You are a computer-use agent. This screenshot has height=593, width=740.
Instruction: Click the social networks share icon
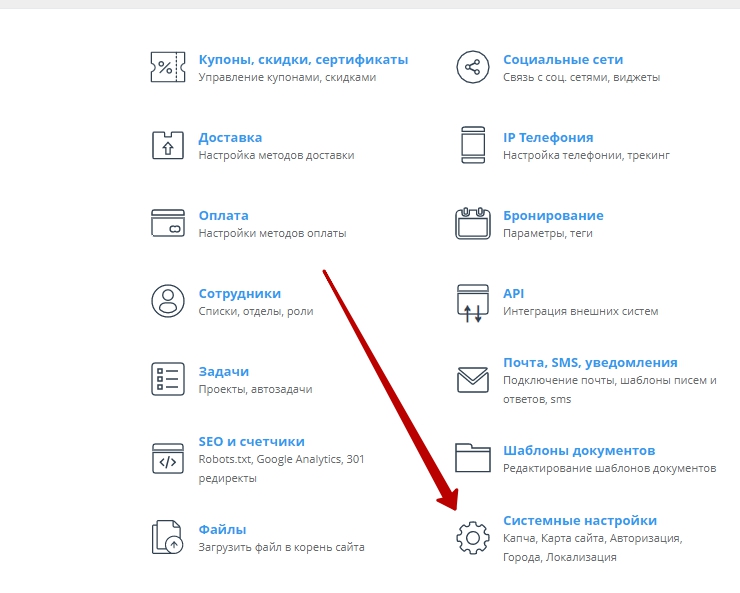pos(472,67)
